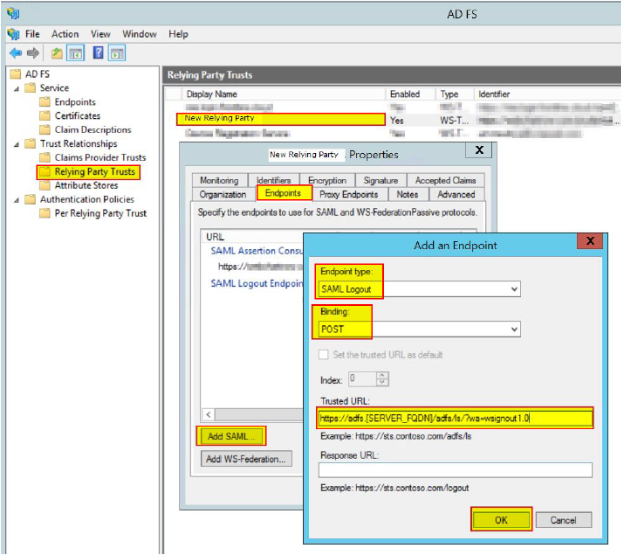The height and width of the screenshot is (555, 621).
Task: Click the blue Help toolbar icon
Action: [98, 52]
